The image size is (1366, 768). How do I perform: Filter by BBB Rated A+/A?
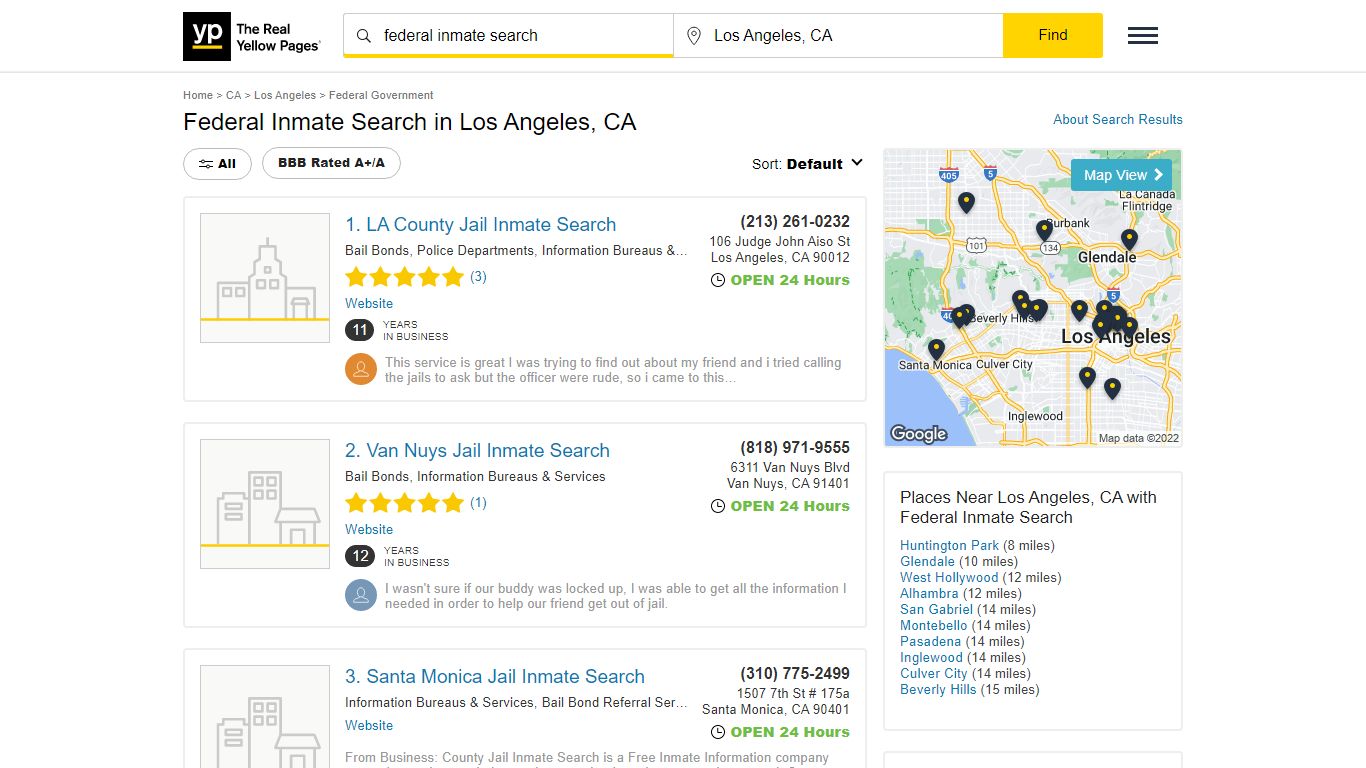click(331, 163)
